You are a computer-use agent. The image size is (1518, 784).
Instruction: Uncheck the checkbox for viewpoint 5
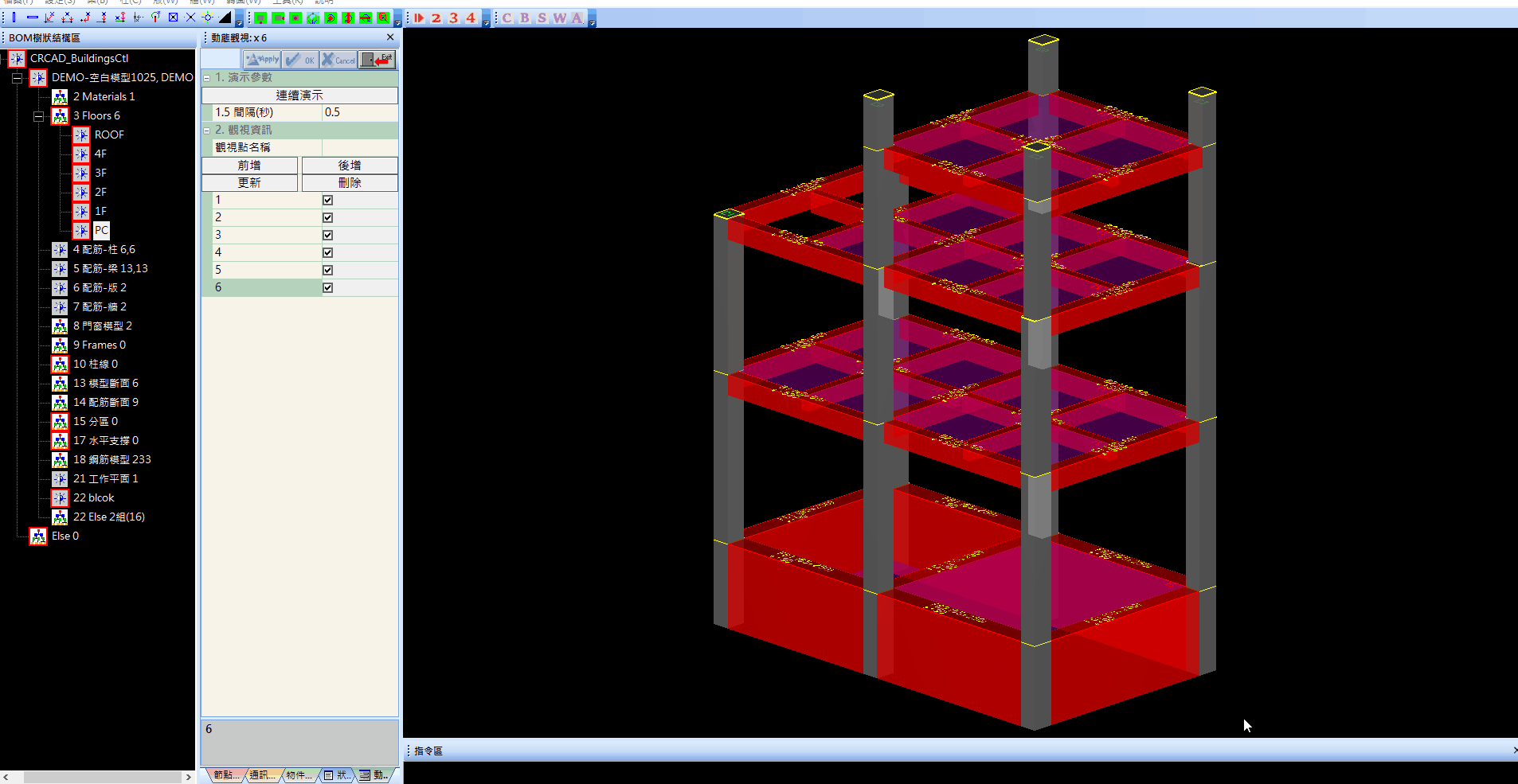point(327,270)
